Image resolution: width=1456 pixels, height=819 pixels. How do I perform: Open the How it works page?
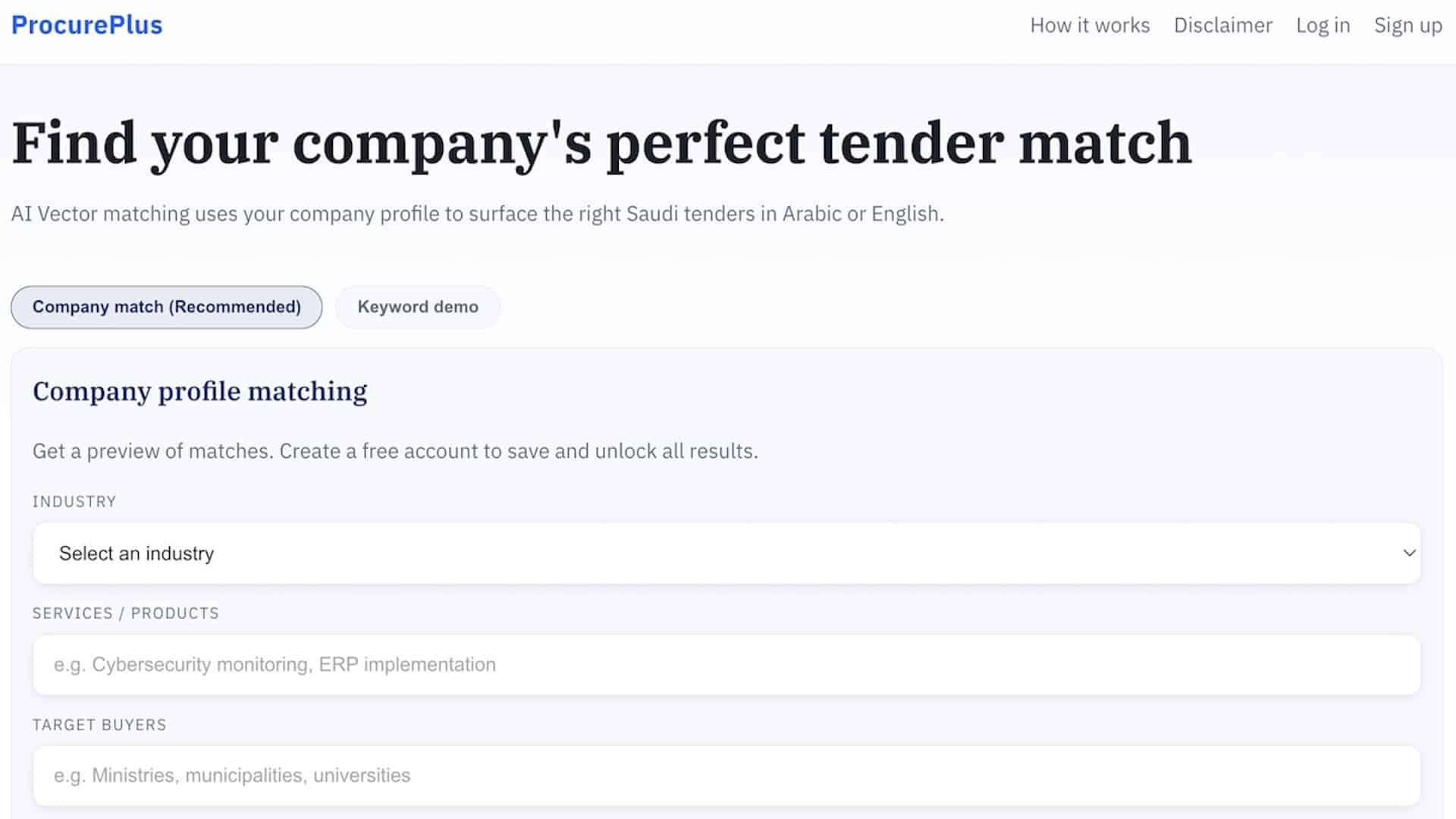coord(1089,25)
